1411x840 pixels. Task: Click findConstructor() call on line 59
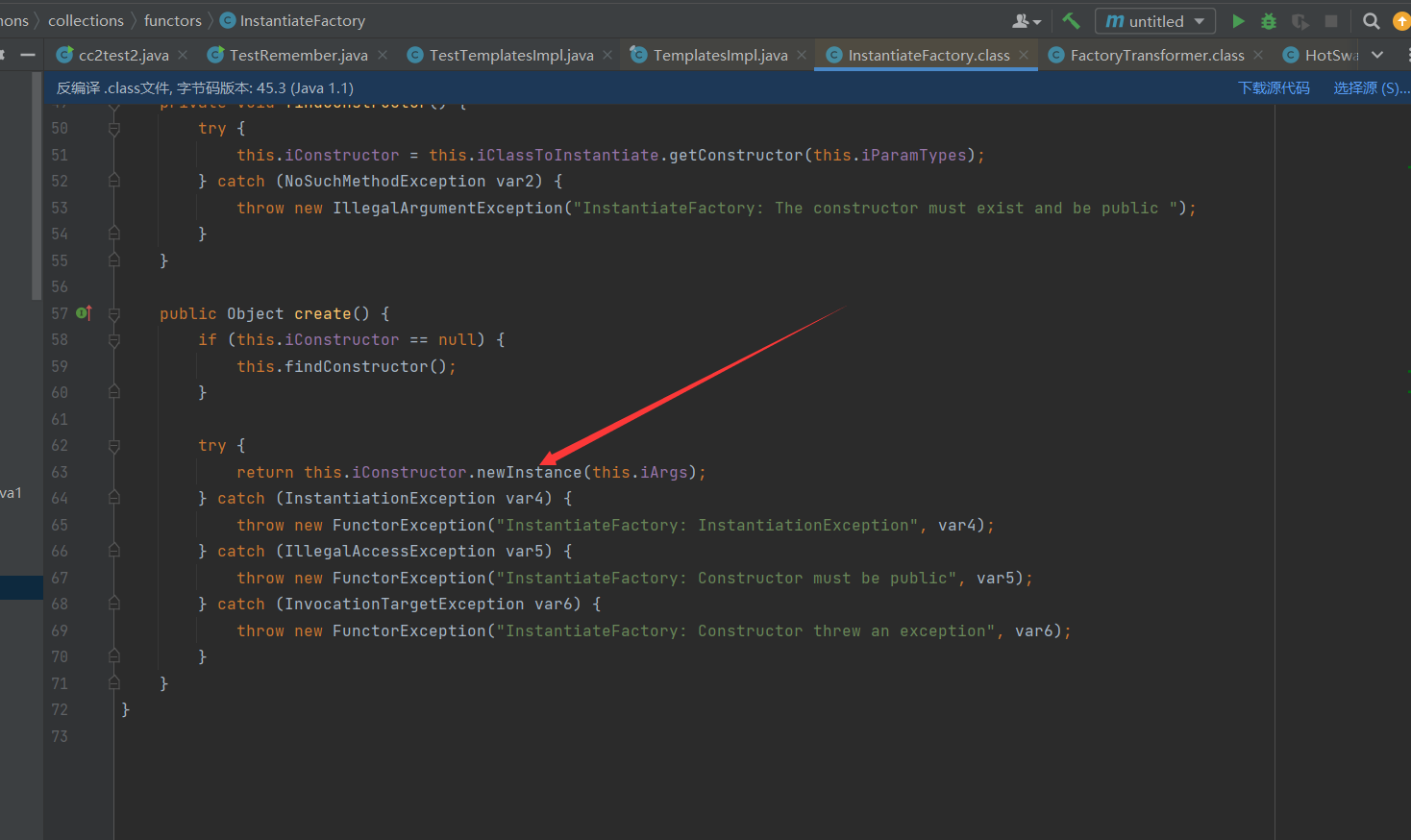coord(356,366)
